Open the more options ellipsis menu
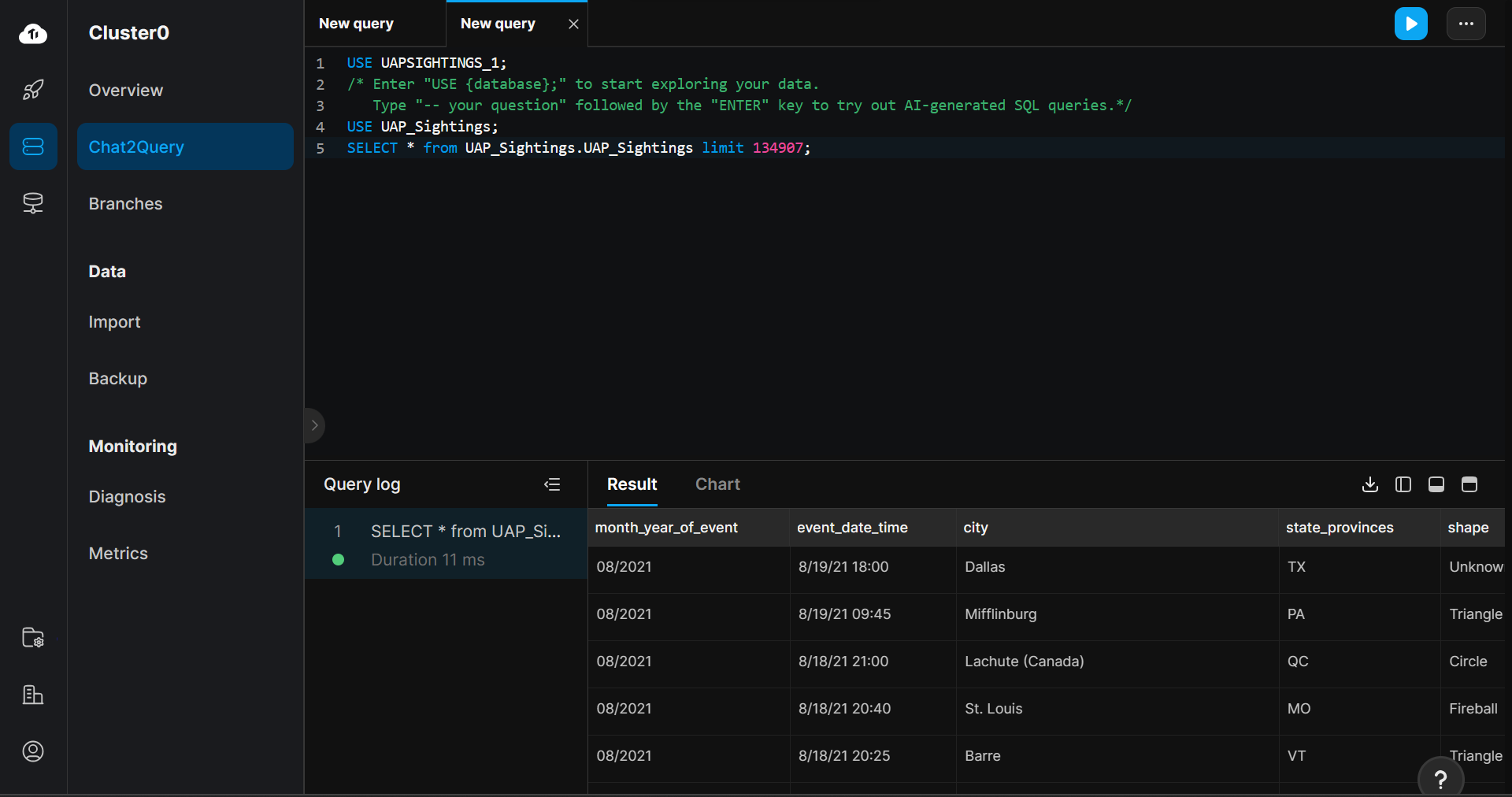The image size is (1512, 797). click(1466, 24)
